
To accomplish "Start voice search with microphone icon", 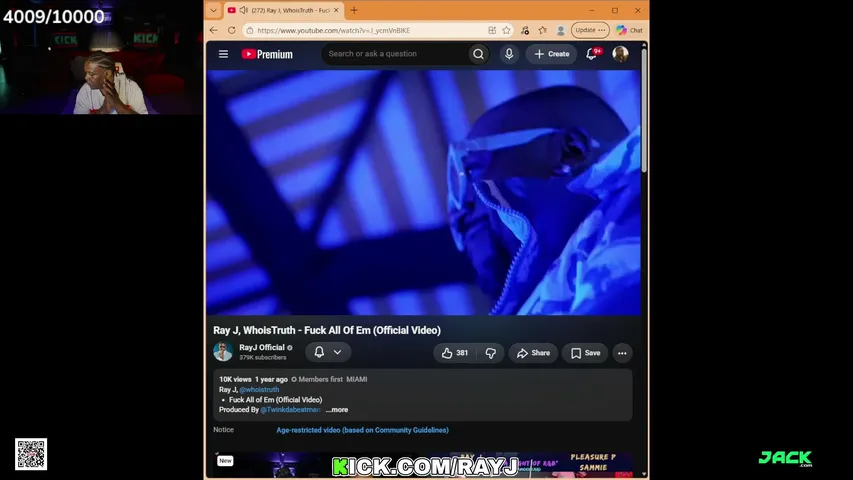I will point(509,54).
